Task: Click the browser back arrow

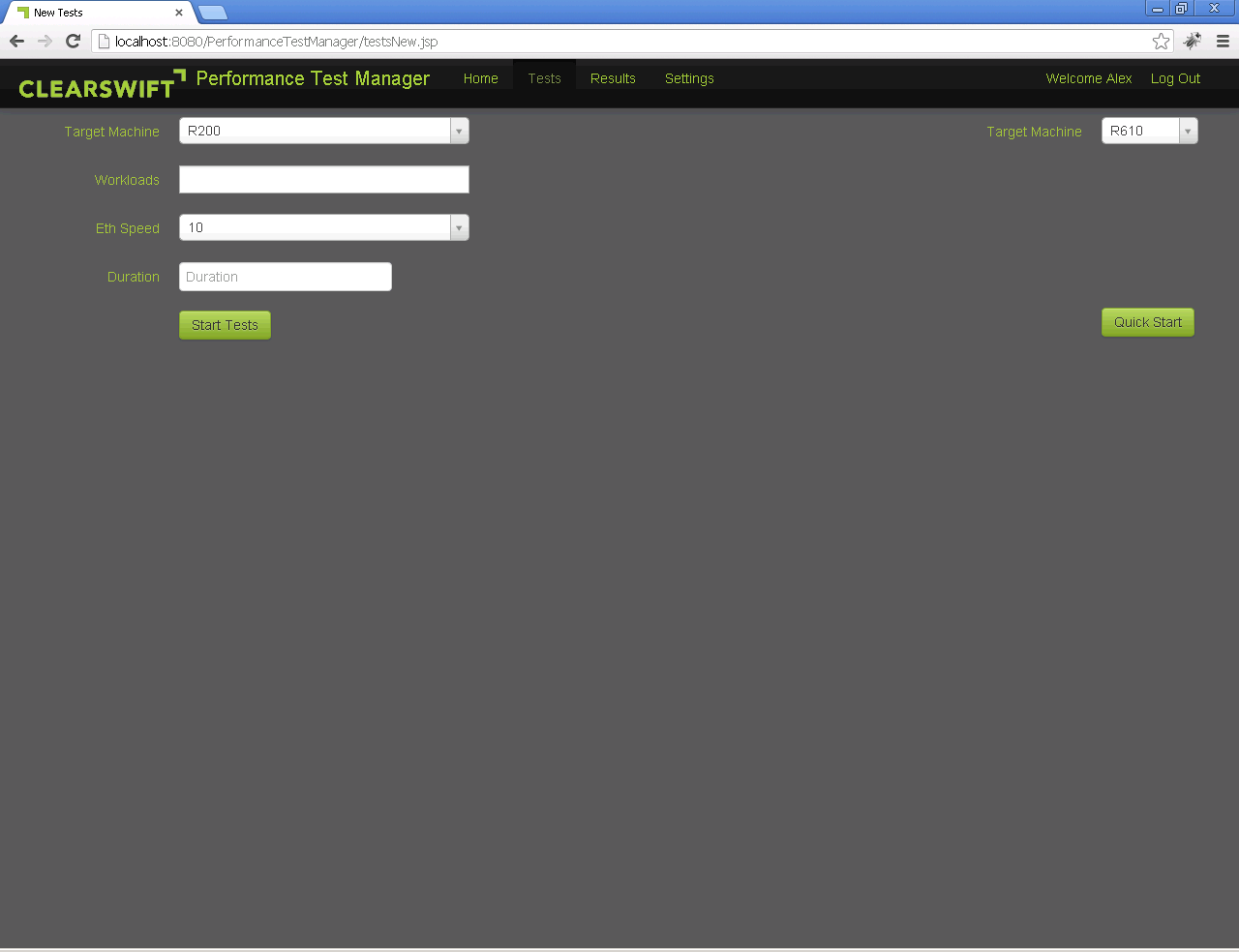Action: point(16,41)
